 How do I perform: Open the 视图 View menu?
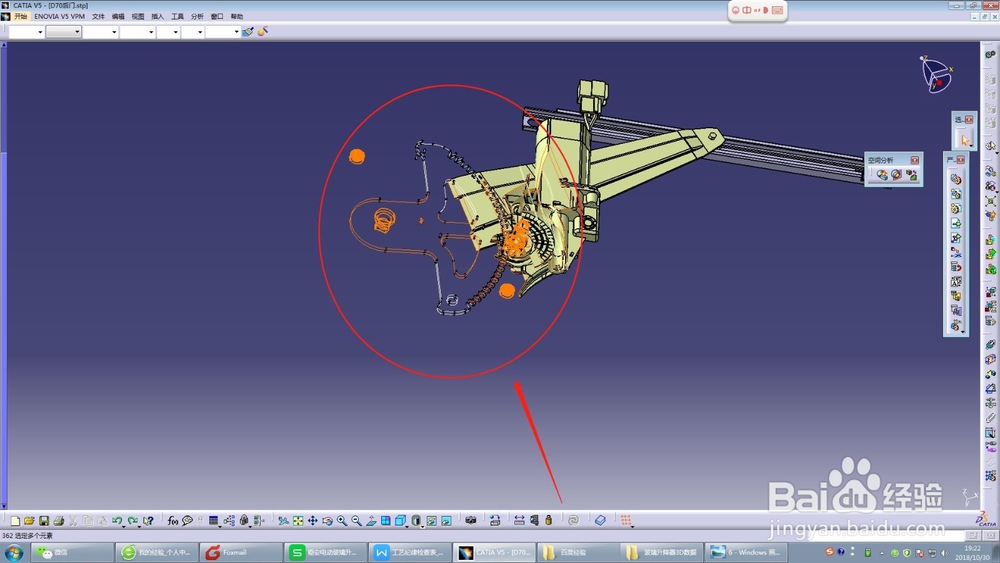[x=138, y=17]
